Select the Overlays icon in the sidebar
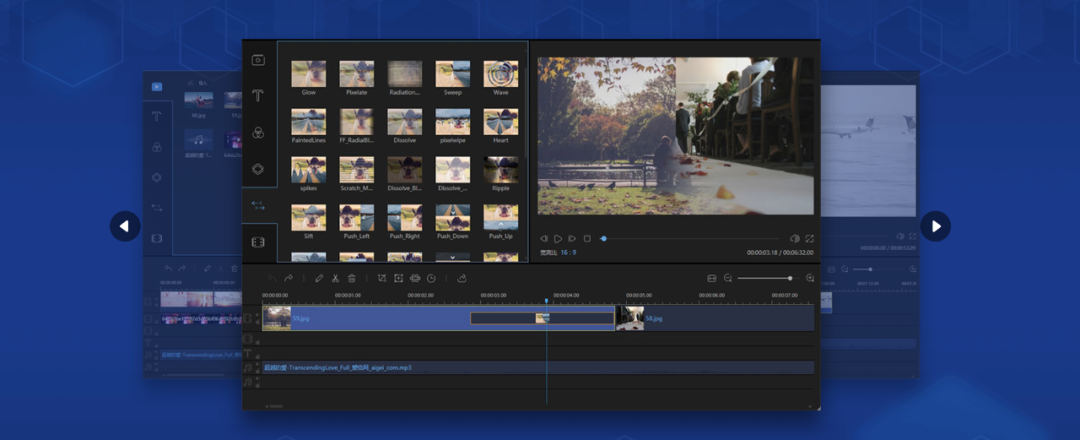Viewport: 1080px width, 440px height. (258, 169)
